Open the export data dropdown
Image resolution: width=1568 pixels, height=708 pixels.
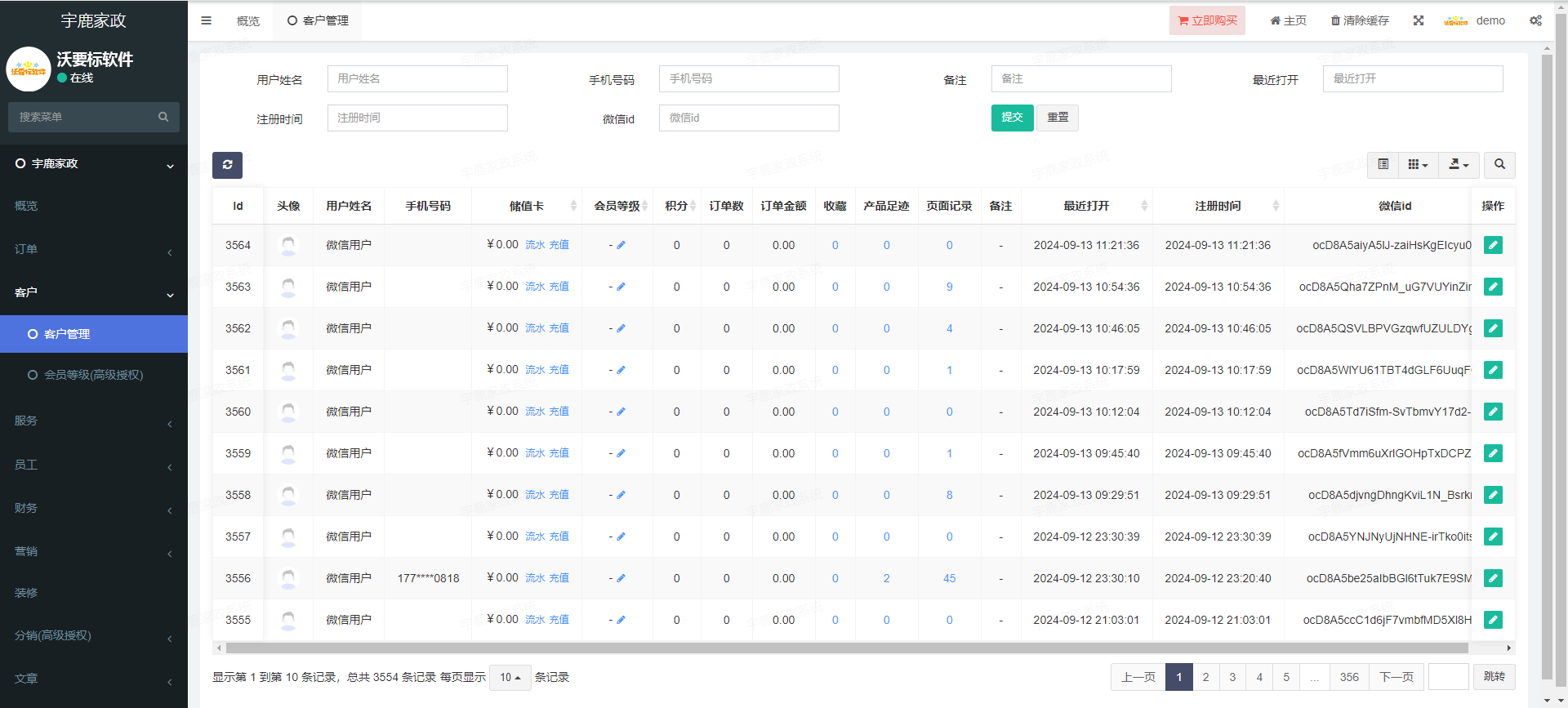tap(1458, 165)
